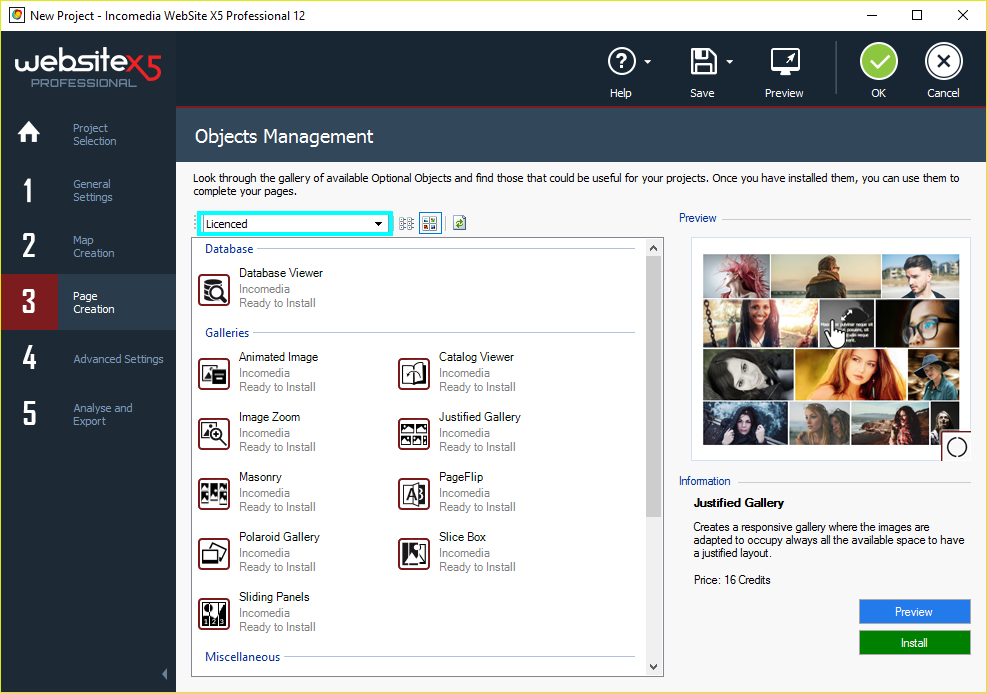Click the blue Preview button

point(914,612)
